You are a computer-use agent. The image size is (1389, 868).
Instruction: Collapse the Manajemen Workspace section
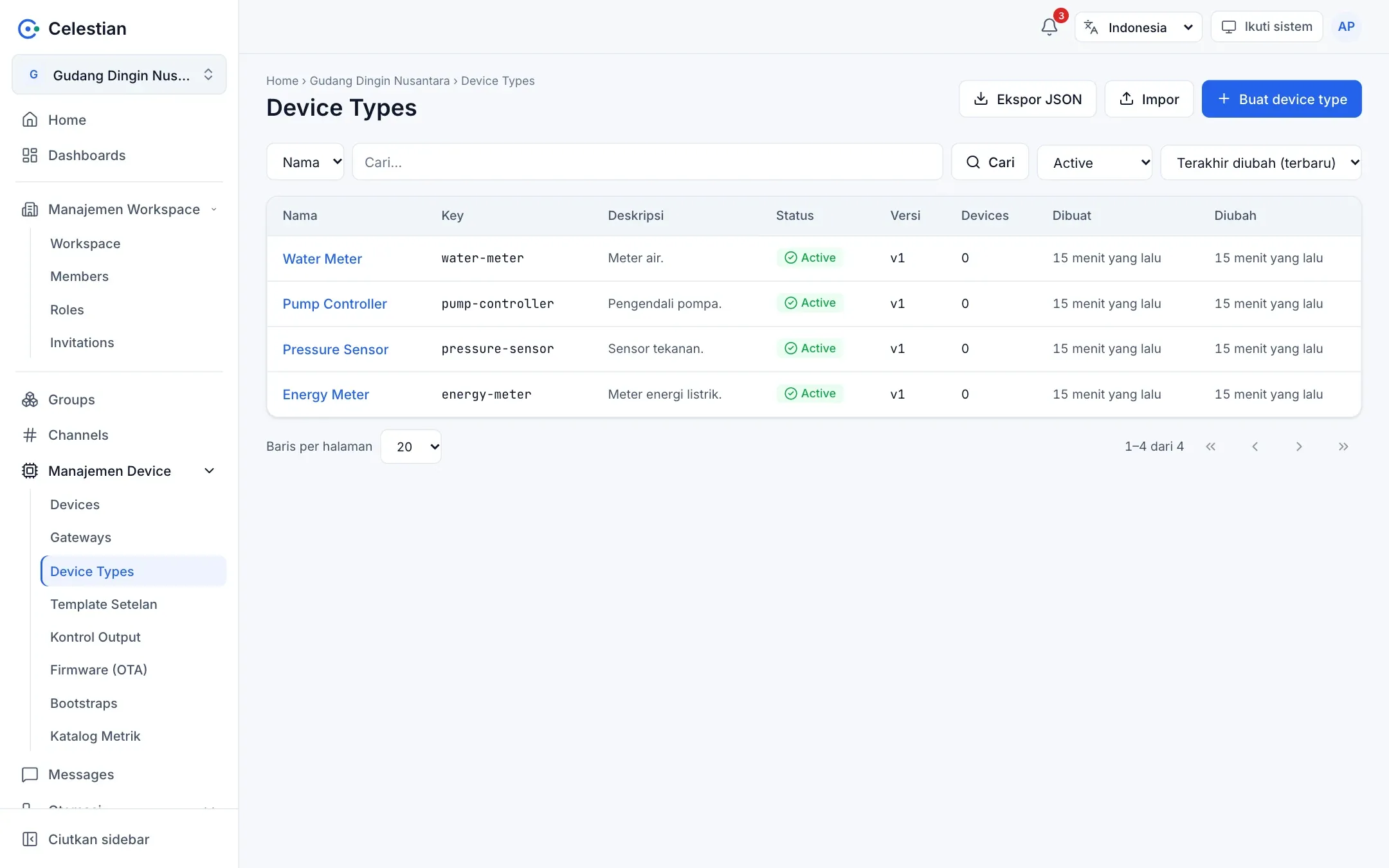point(213,209)
